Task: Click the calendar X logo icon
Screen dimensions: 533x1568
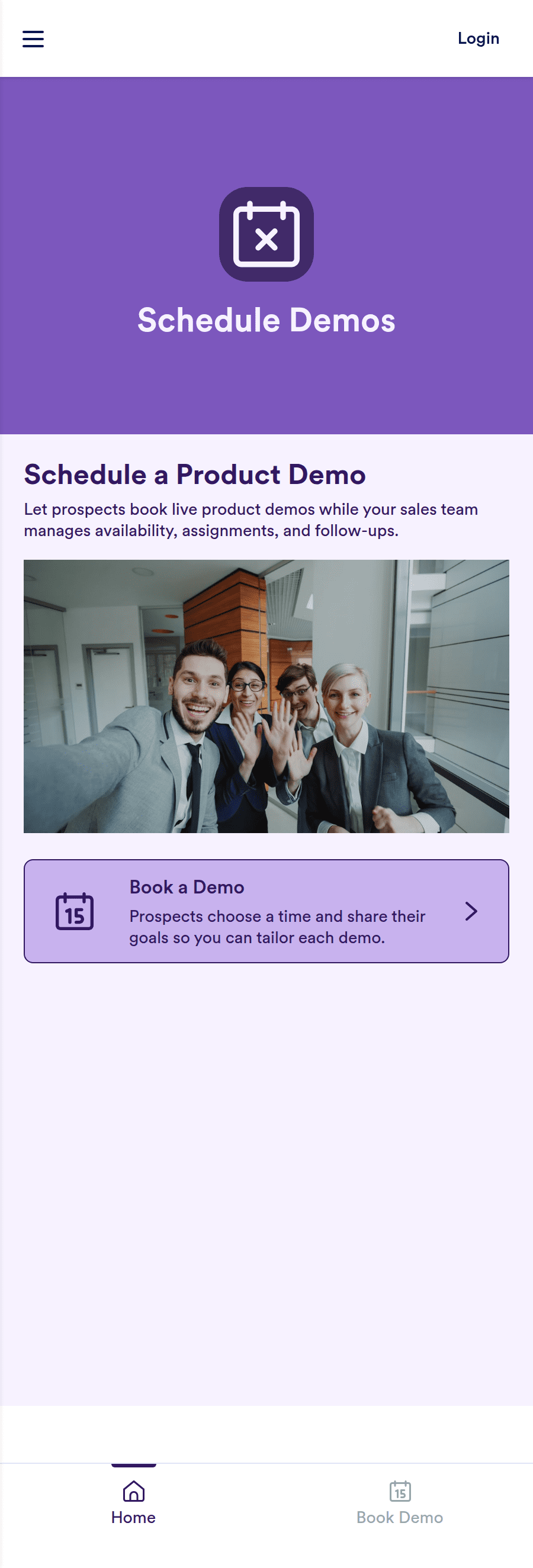Action: pos(266,234)
